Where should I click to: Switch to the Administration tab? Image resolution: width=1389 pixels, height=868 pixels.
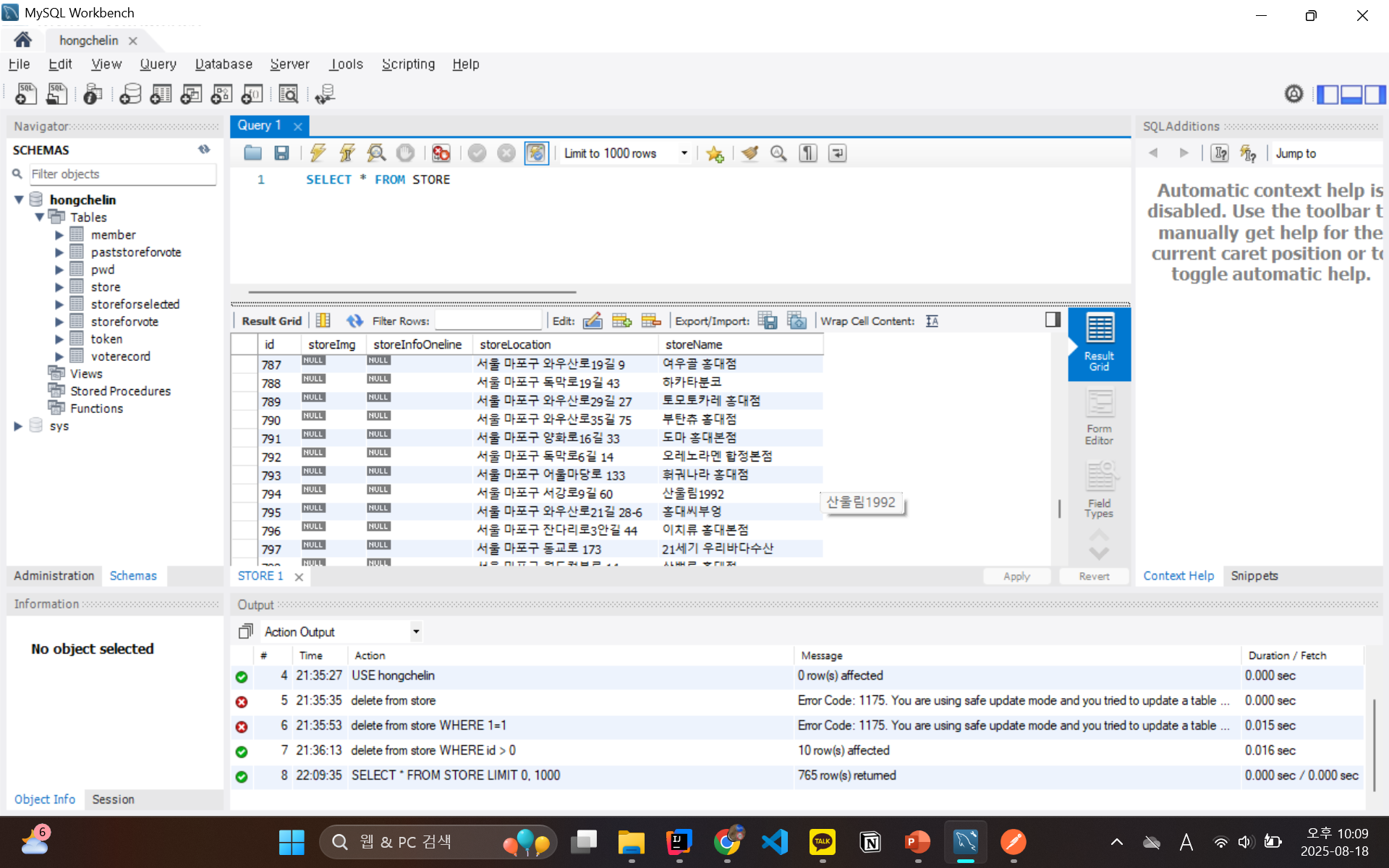tap(54, 576)
